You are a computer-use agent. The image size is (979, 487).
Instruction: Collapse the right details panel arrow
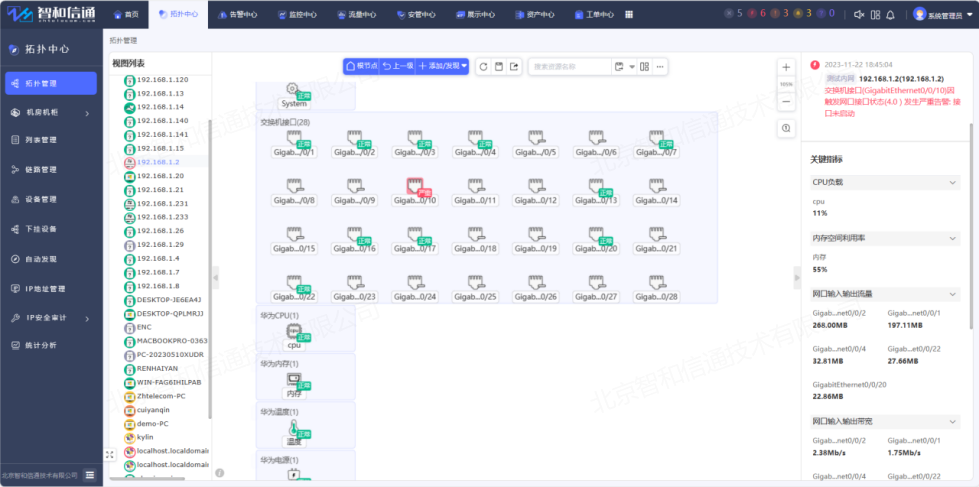797,277
